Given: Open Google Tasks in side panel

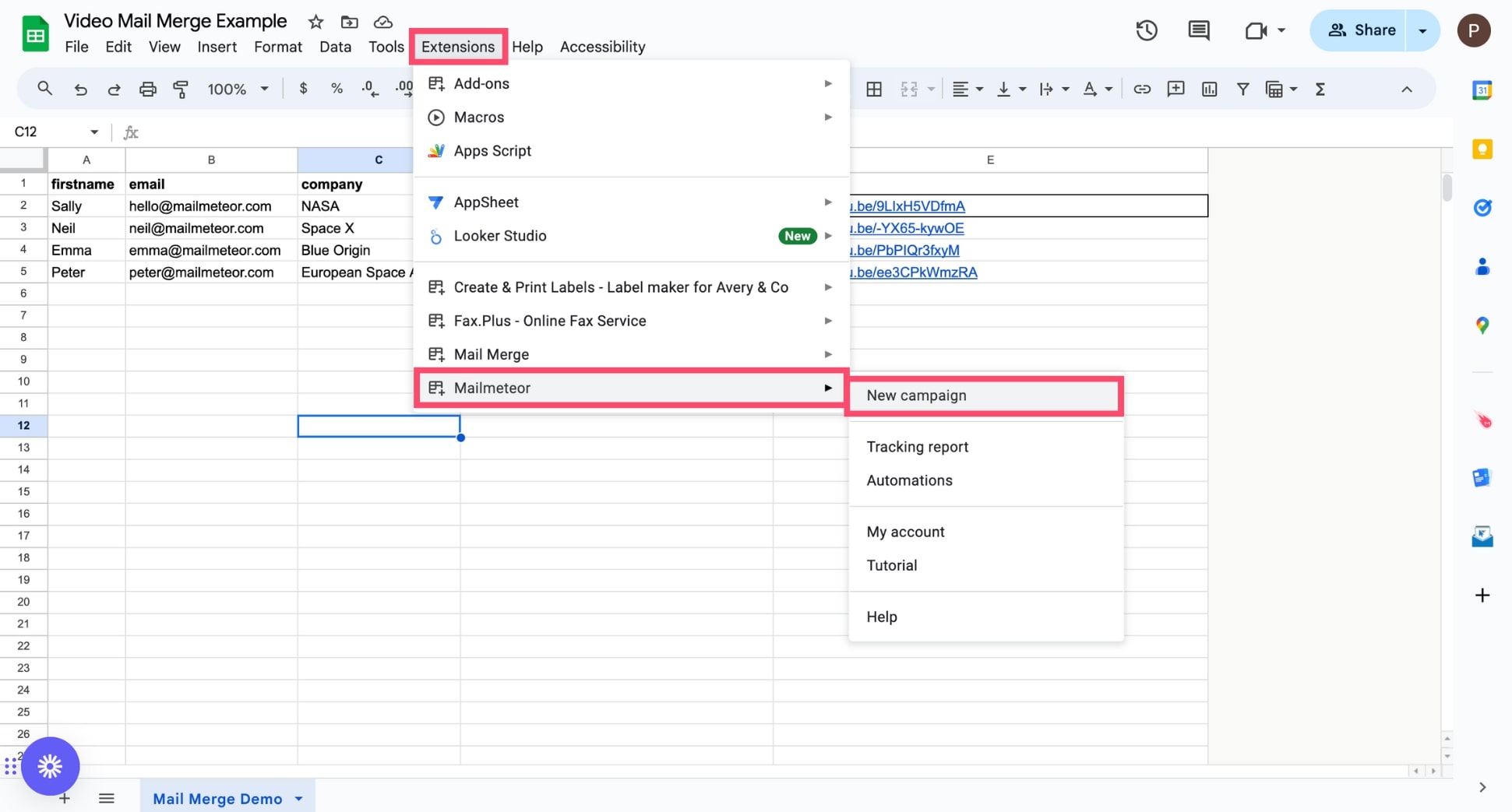Looking at the screenshot, I should tap(1482, 208).
